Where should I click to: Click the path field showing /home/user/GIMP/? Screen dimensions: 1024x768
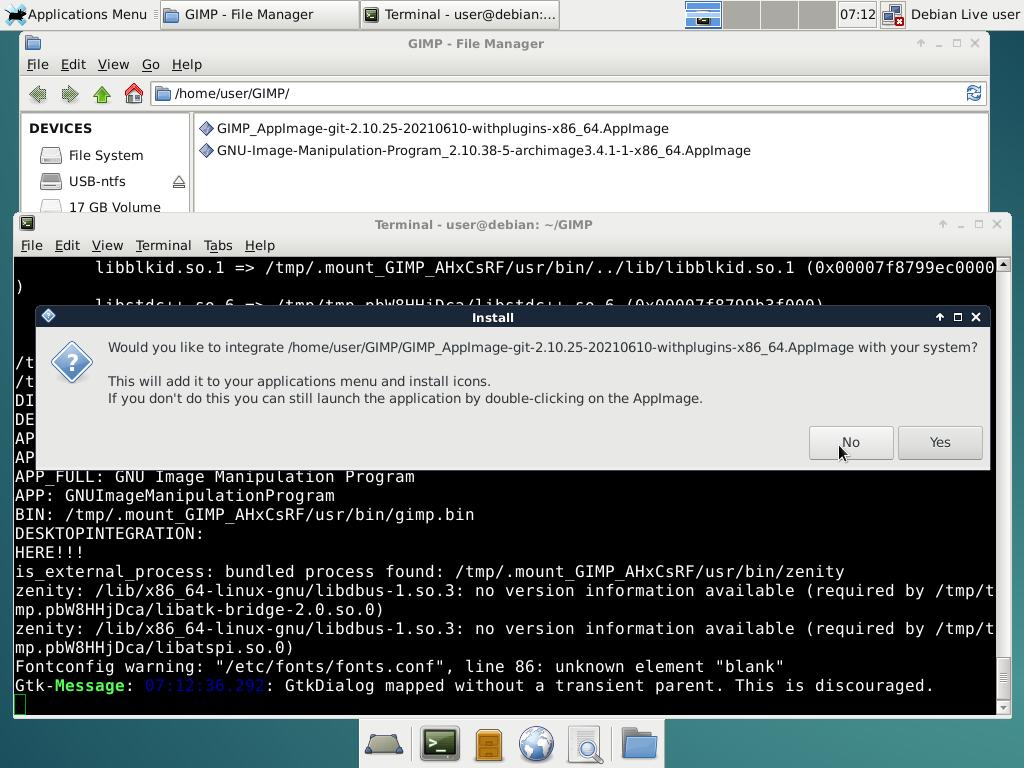pyautogui.click(x=568, y=93)
